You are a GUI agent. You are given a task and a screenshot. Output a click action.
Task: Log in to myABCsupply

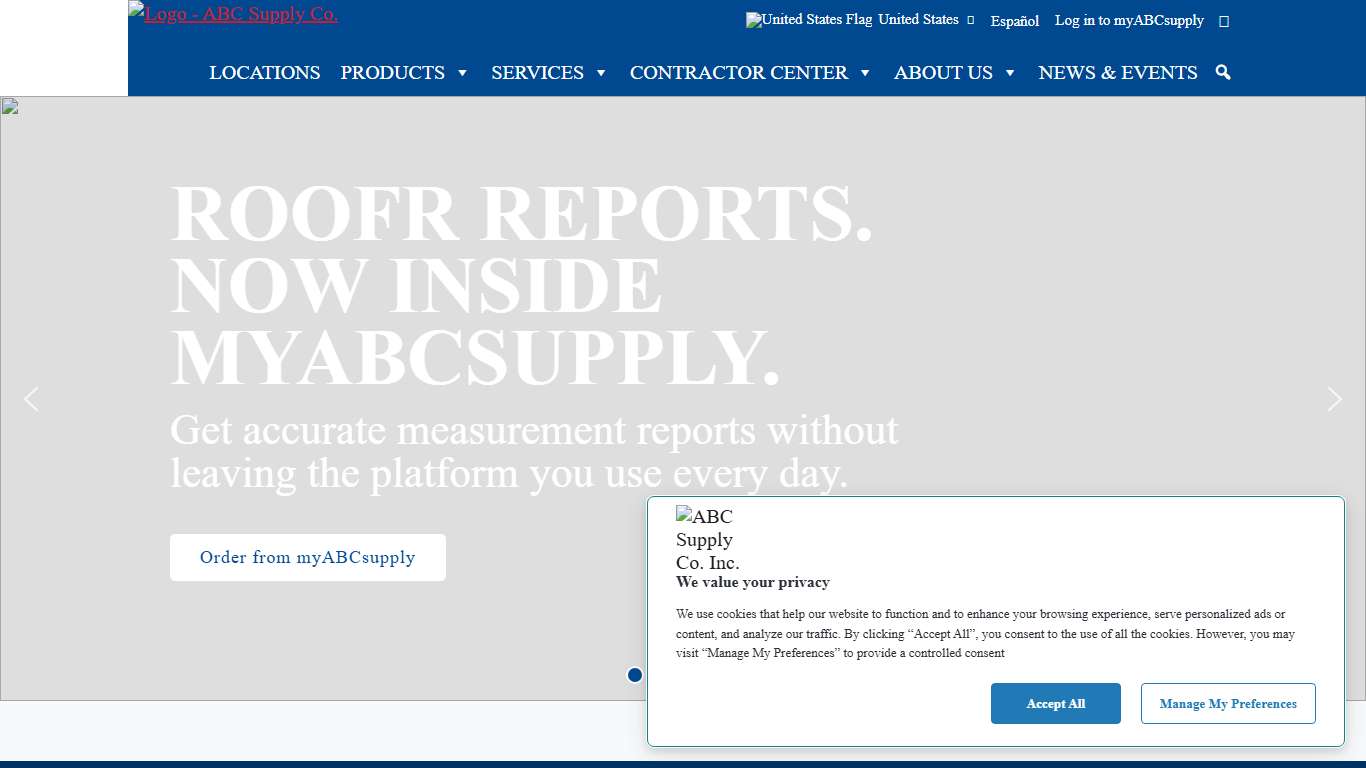pyautogui.click(x=1129, y=20)
